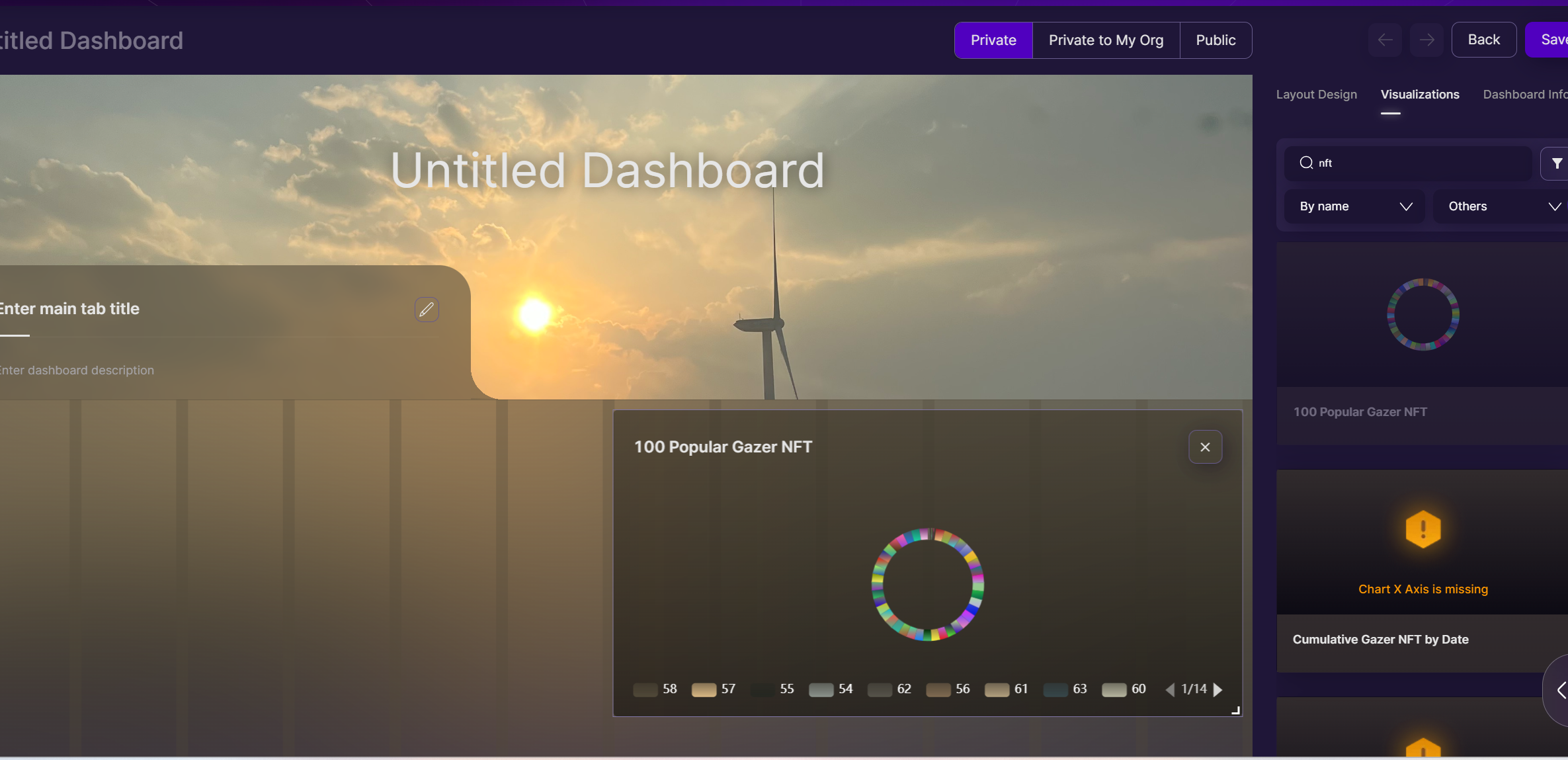1568x760 pixels.
Task: Click the chart resize corner handle
Action: click(1235, 710)
